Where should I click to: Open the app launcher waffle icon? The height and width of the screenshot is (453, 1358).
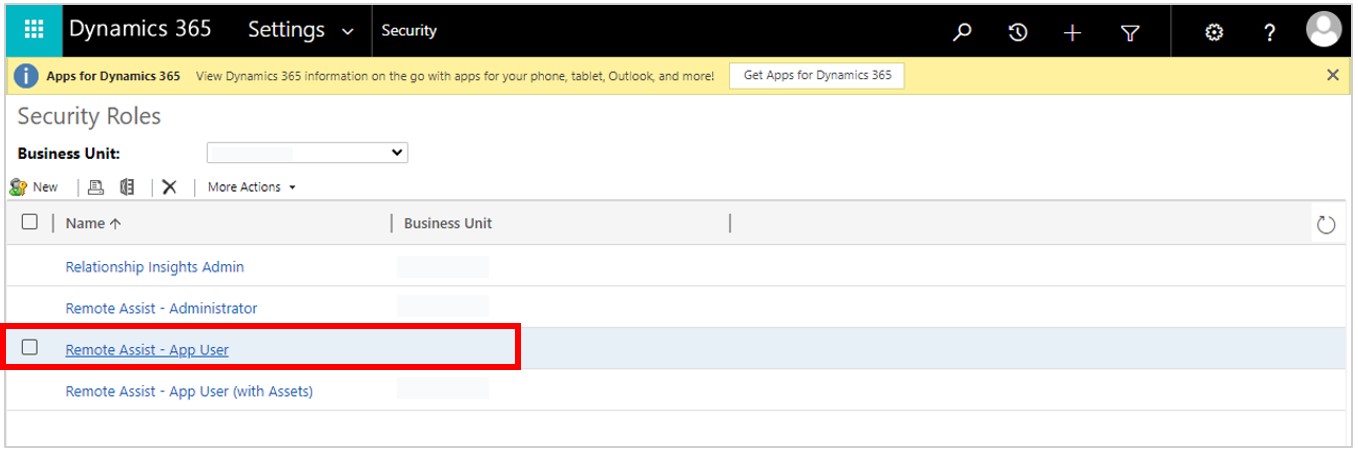(x=33, y=31)
